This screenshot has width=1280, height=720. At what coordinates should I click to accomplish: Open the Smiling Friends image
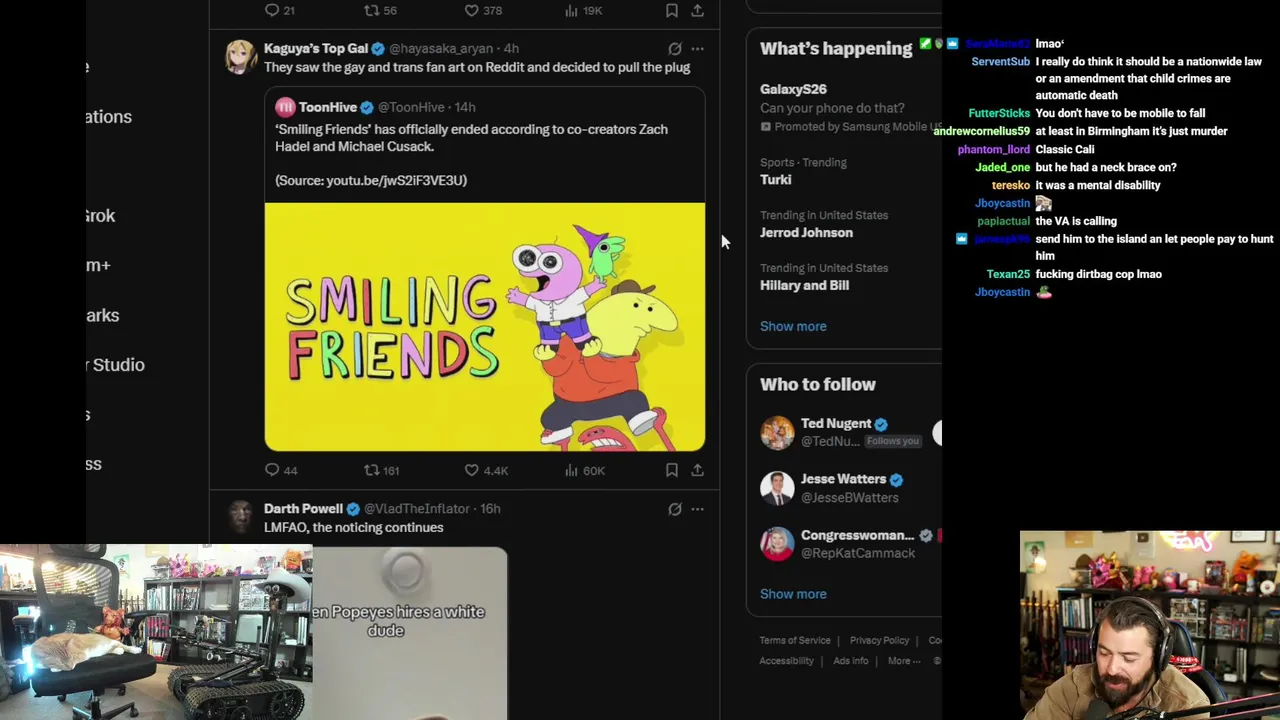click(485, 327)
